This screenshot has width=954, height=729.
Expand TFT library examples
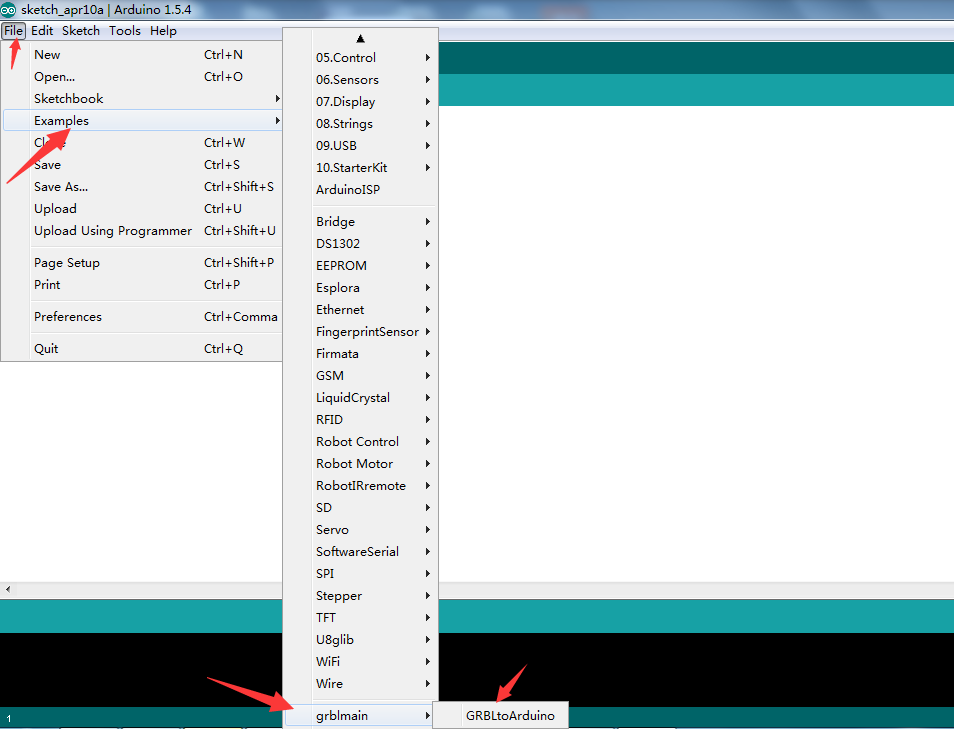tap(361, 618)
